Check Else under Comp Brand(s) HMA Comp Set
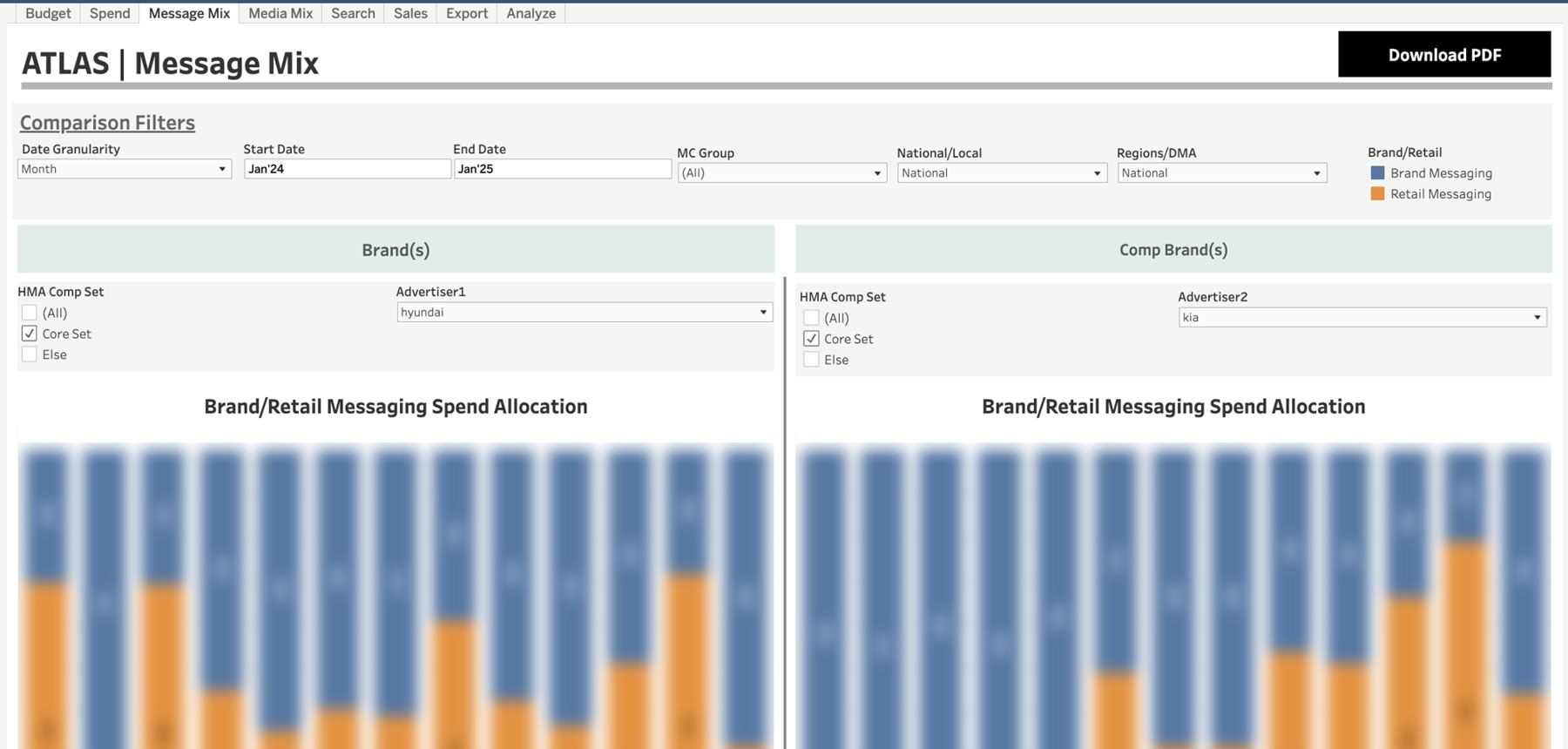 [811, 359]
